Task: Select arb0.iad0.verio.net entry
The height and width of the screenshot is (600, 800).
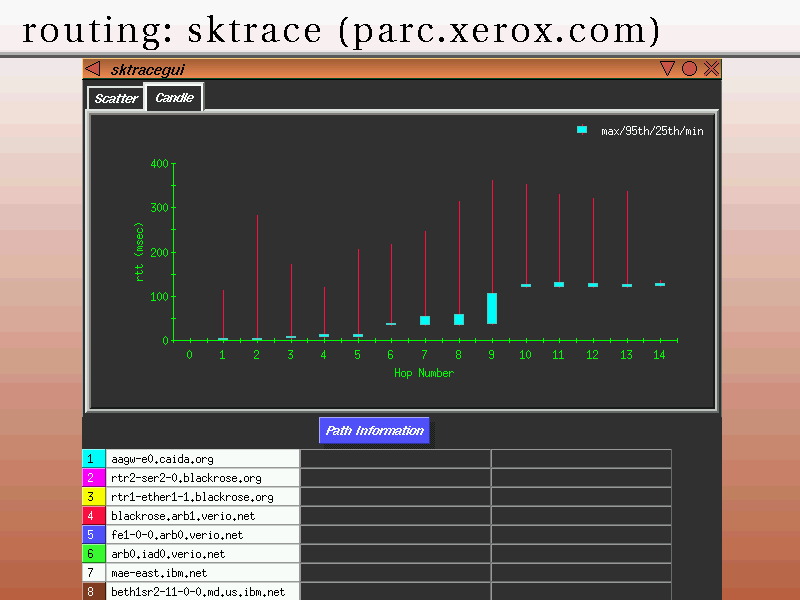Action: 203,553
